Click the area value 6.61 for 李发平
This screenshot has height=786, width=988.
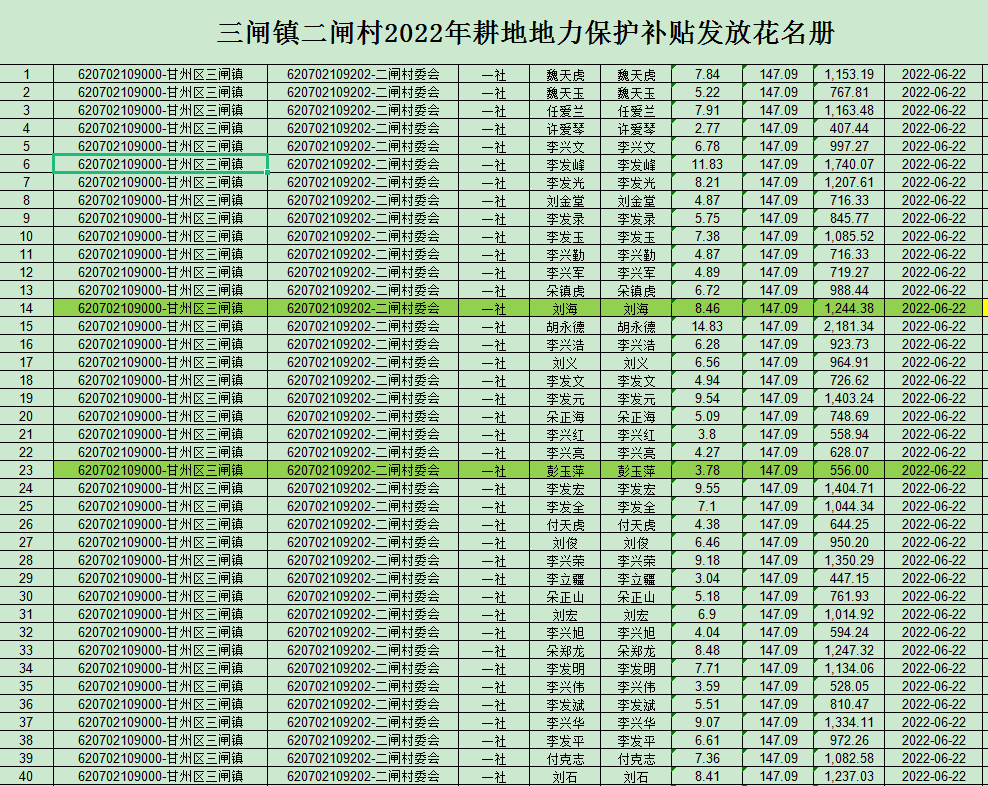[707, 741]
